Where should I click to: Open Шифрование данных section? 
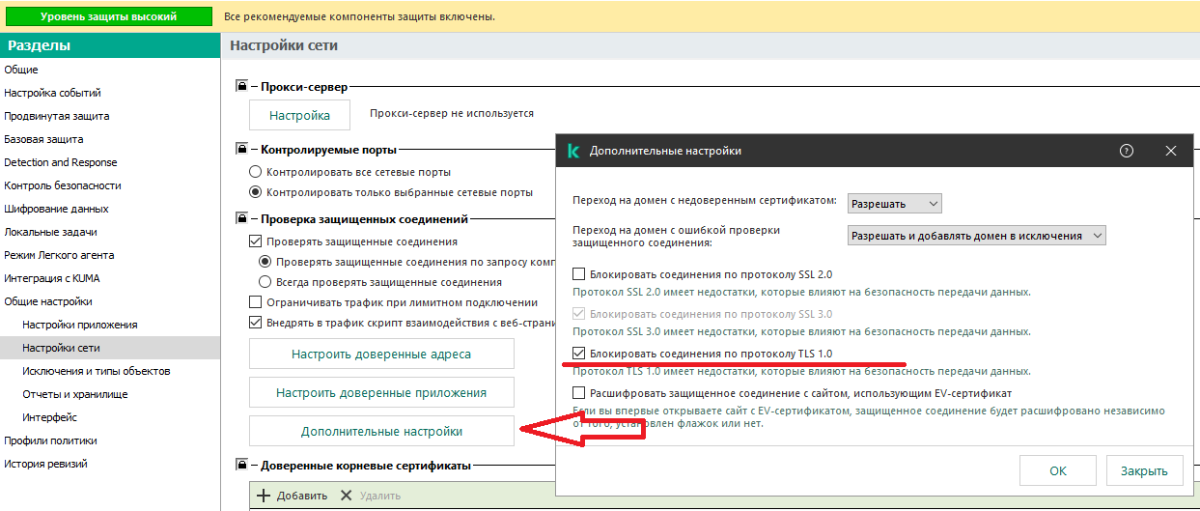point(56,209)
